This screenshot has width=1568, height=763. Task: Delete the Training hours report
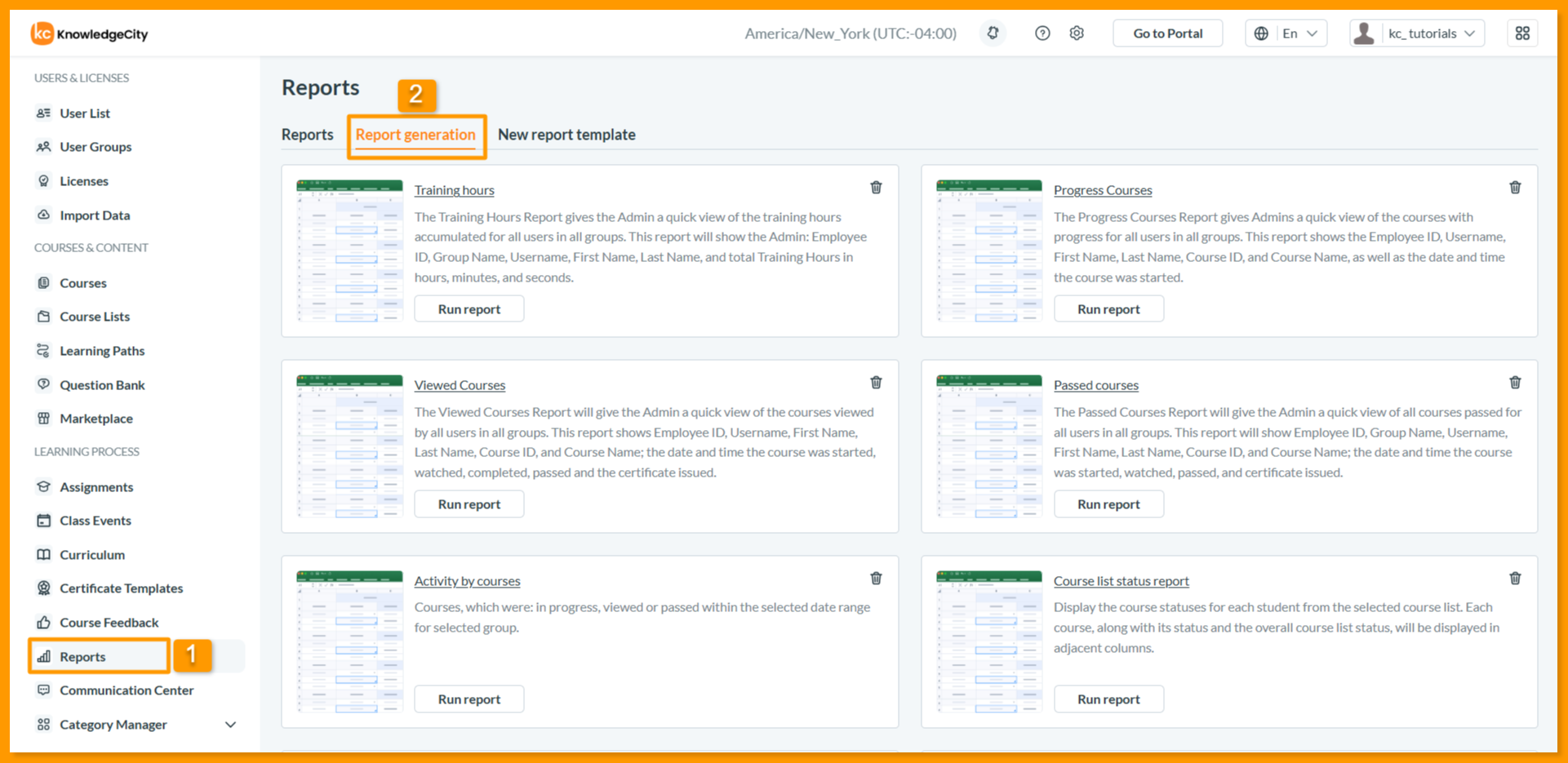[x=876, y=188]
